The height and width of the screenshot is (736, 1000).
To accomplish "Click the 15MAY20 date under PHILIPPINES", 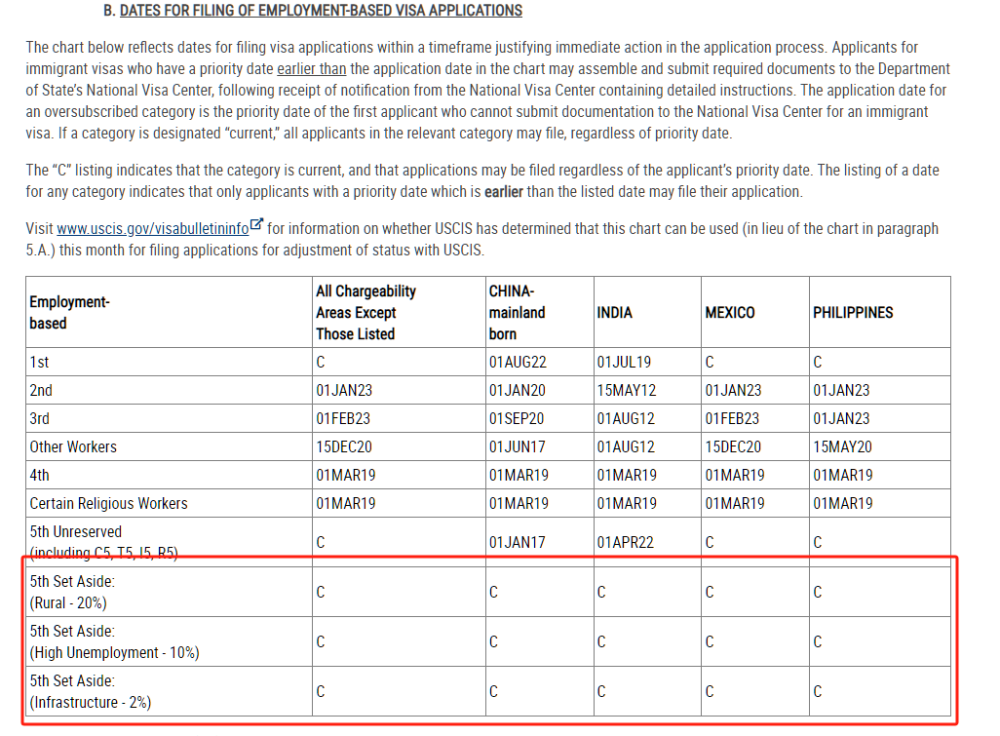I will [x=842, y=447].
